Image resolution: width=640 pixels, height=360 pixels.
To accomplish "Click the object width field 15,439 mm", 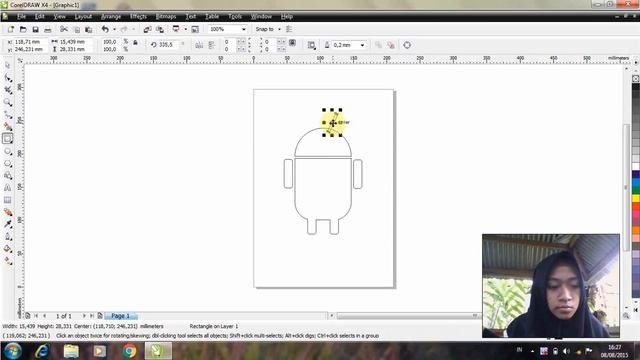I will 75,42.
